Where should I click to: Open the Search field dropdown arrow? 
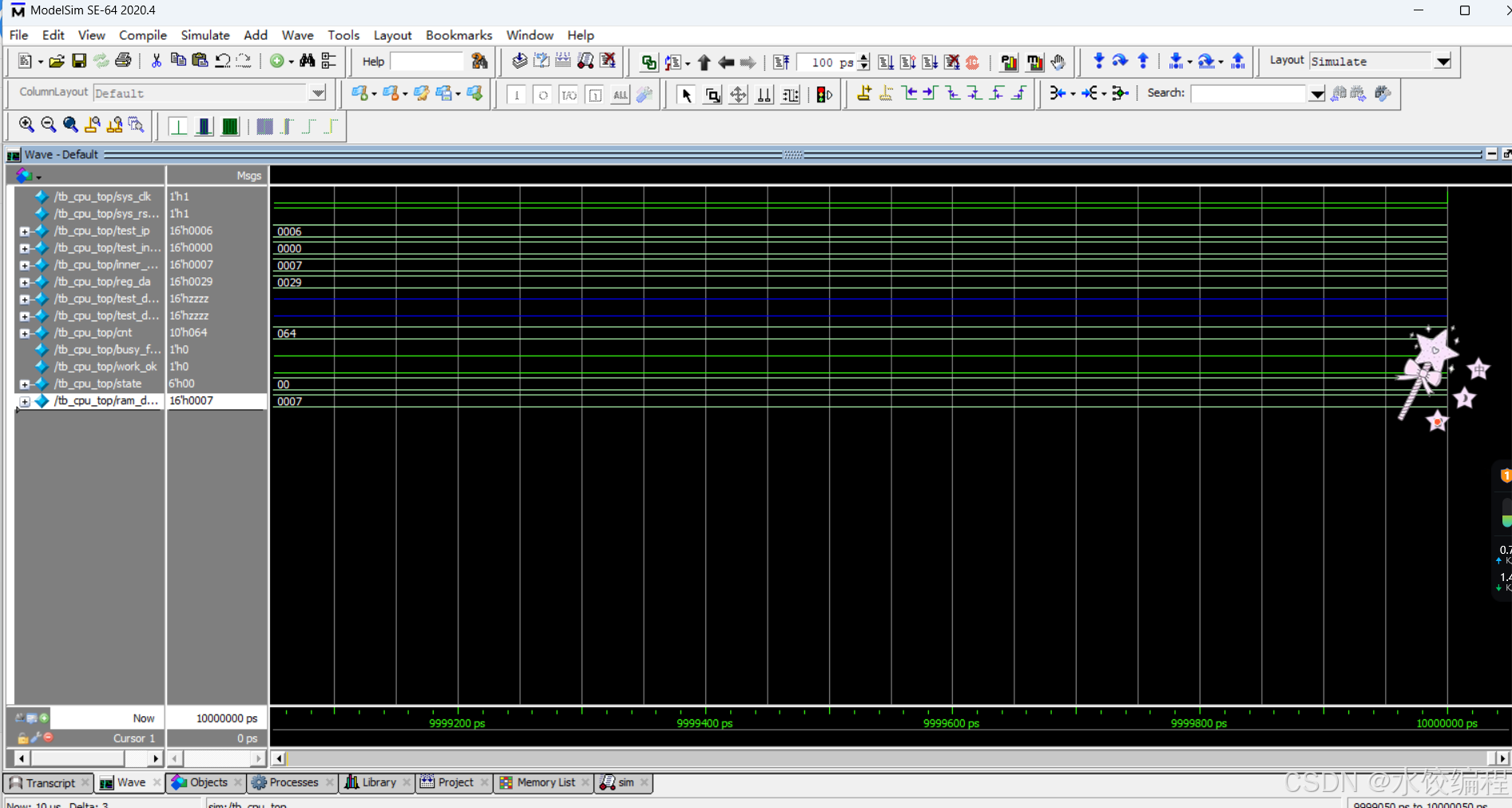point(1316,94)
